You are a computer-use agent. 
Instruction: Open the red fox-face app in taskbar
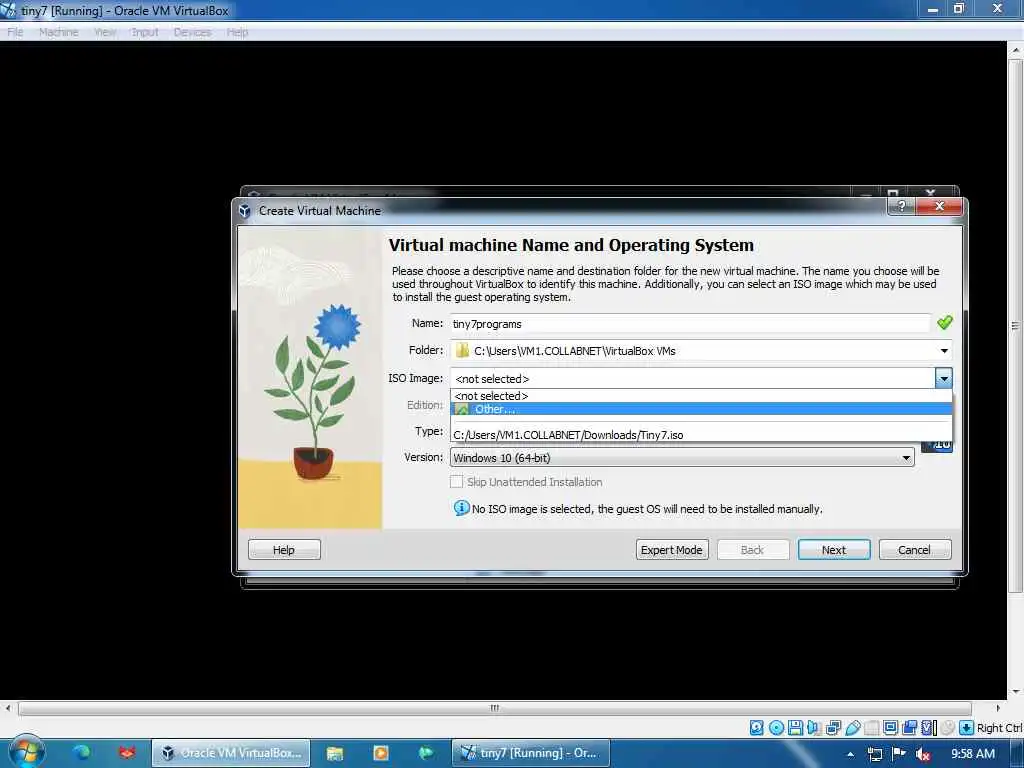click(x=127, y=753)
